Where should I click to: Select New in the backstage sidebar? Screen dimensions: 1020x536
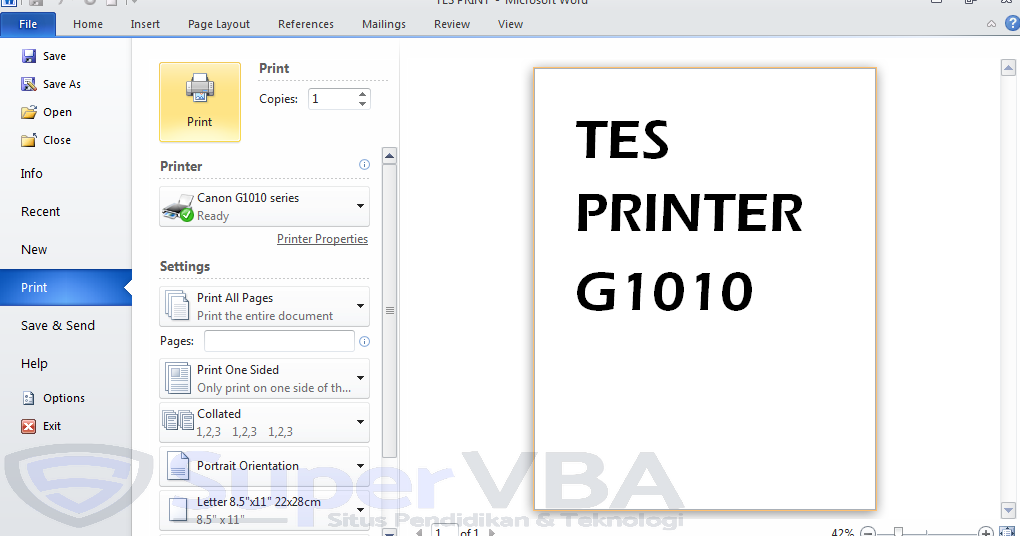[34, 250]
